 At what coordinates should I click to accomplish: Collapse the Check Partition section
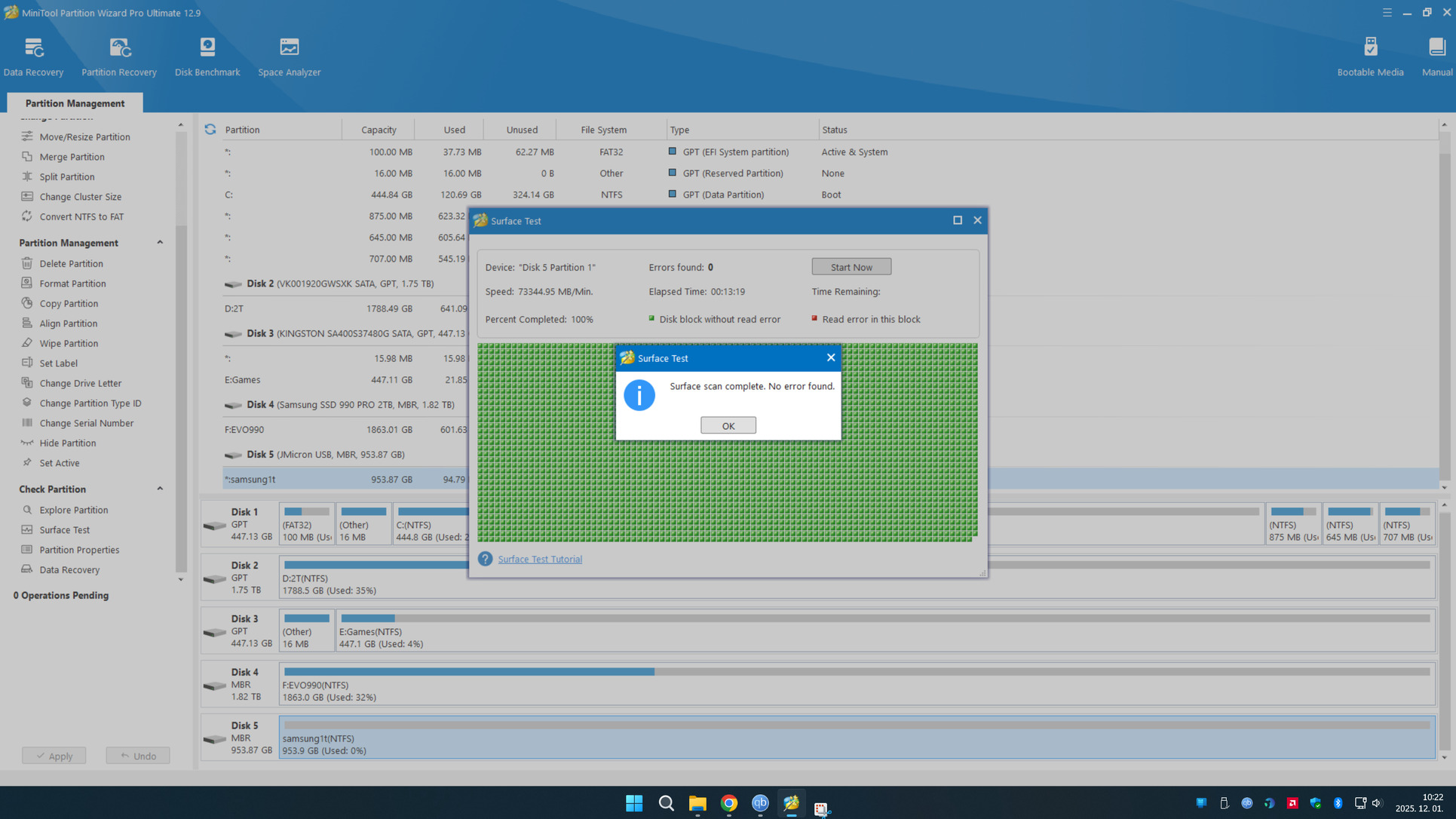pos(160,489)
